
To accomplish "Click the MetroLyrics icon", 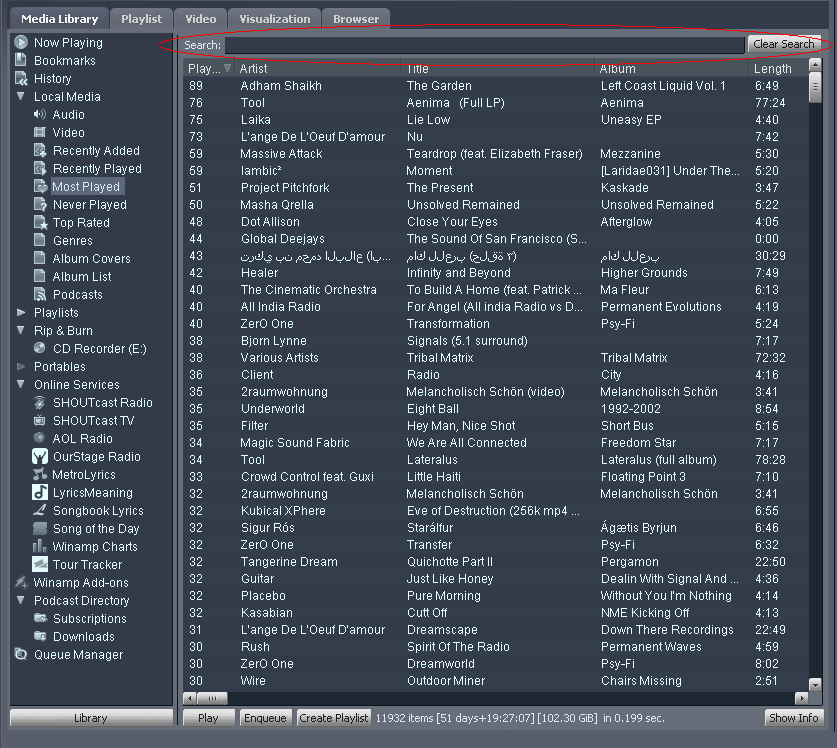I will (x=40, y=474).
